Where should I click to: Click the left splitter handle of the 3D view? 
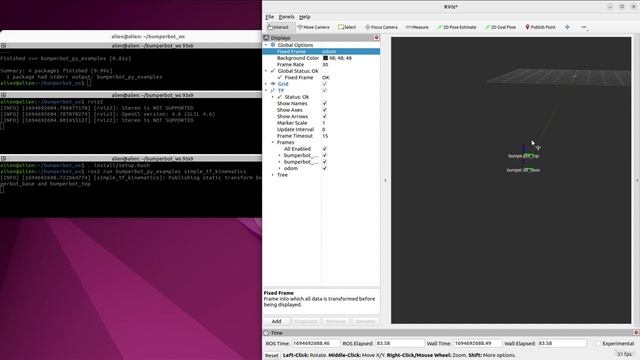[x=385, y=180]
